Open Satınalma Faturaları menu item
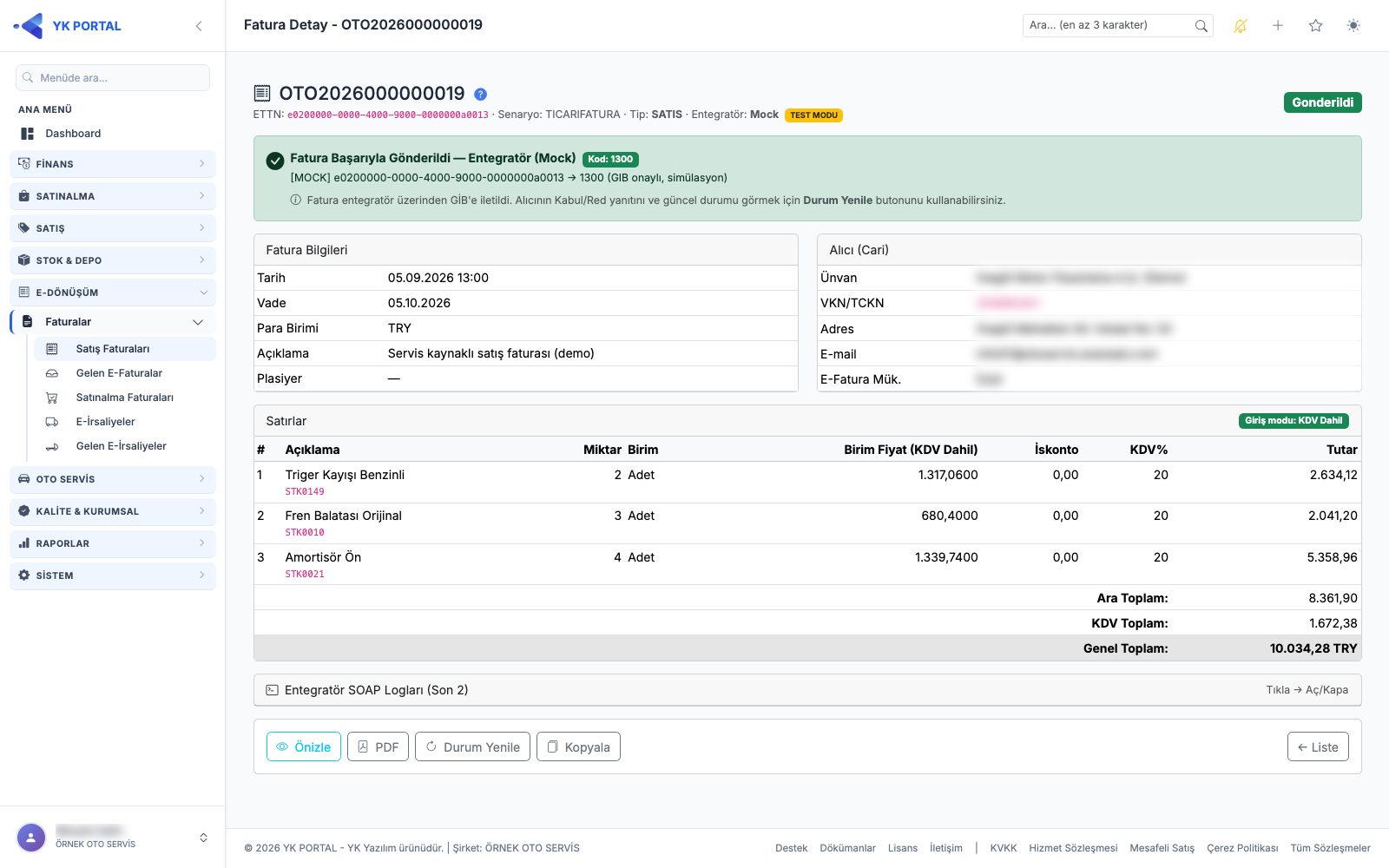This screenshot has height=868, width=1389. (x=125, y=398)
